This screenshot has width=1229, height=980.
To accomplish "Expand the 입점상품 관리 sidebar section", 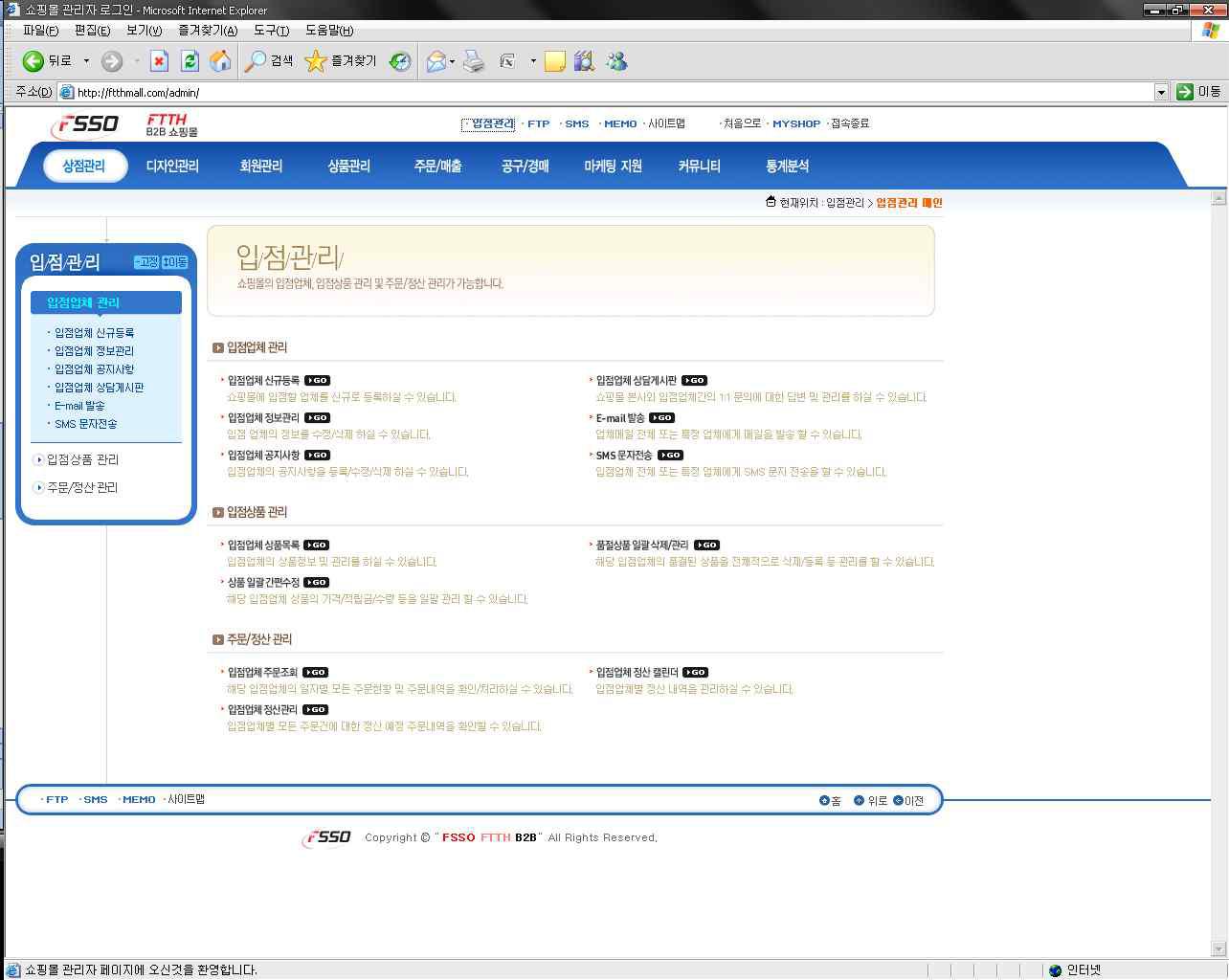I will click(x=76, y=460).
